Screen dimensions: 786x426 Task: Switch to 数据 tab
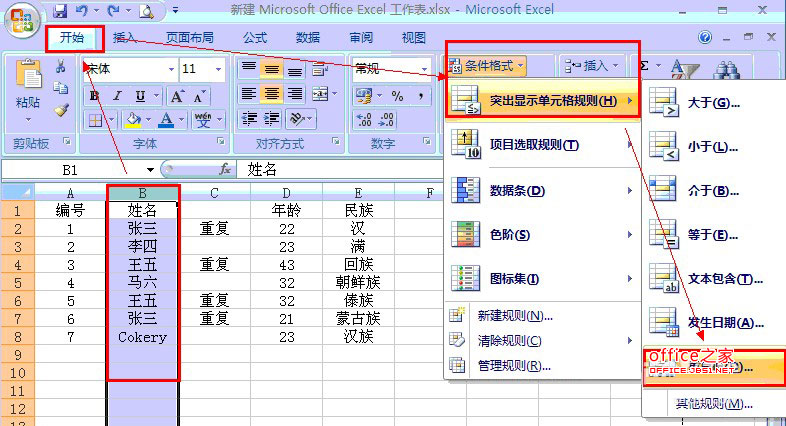(x=308, y=38)
